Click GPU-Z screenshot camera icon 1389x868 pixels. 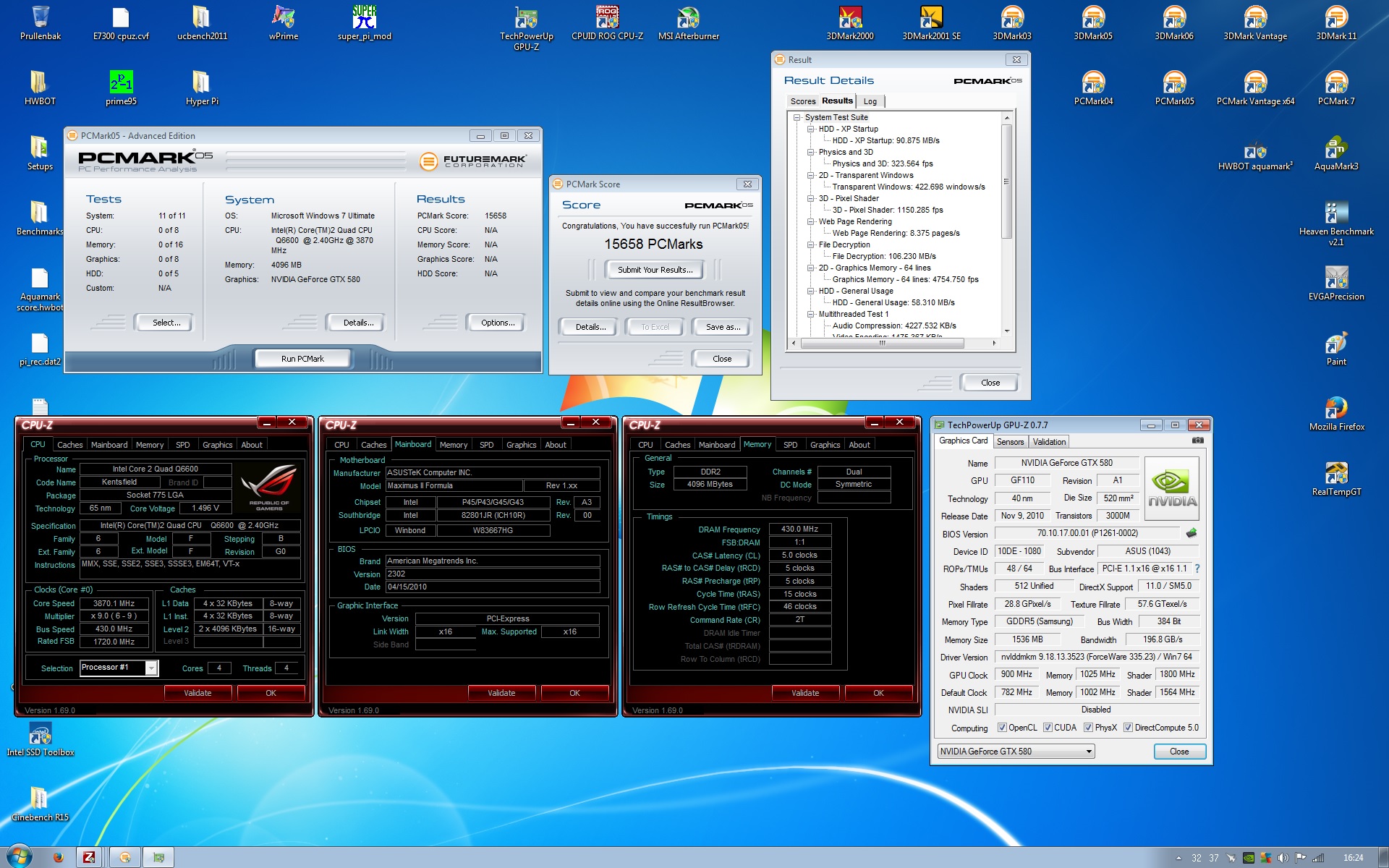pyautogui.click(x=1198, y=441)
